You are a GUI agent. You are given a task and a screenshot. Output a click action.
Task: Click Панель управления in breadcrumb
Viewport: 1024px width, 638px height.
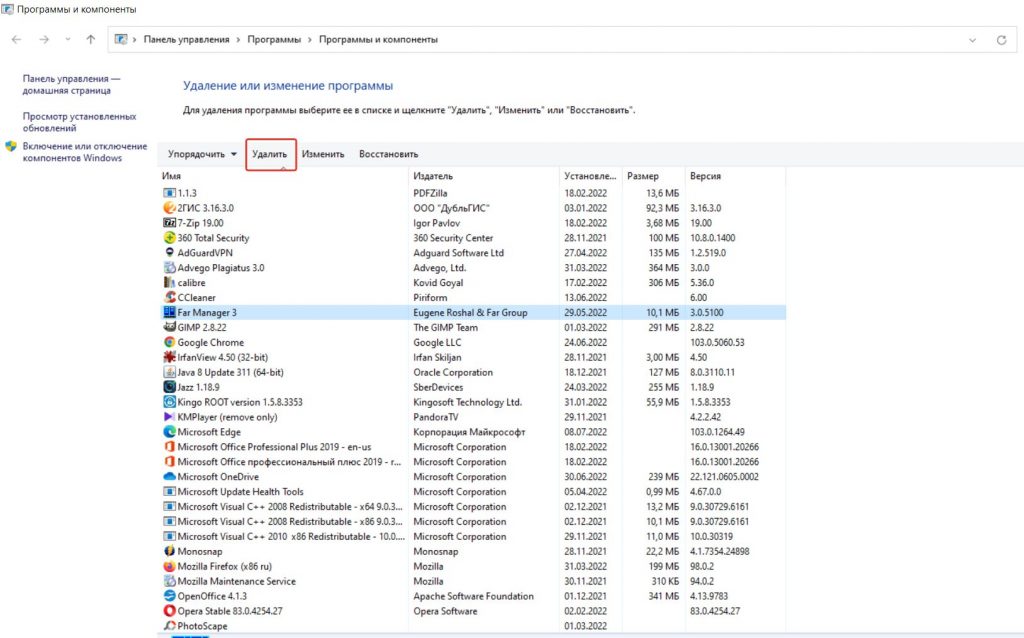(x=187, y=40)
